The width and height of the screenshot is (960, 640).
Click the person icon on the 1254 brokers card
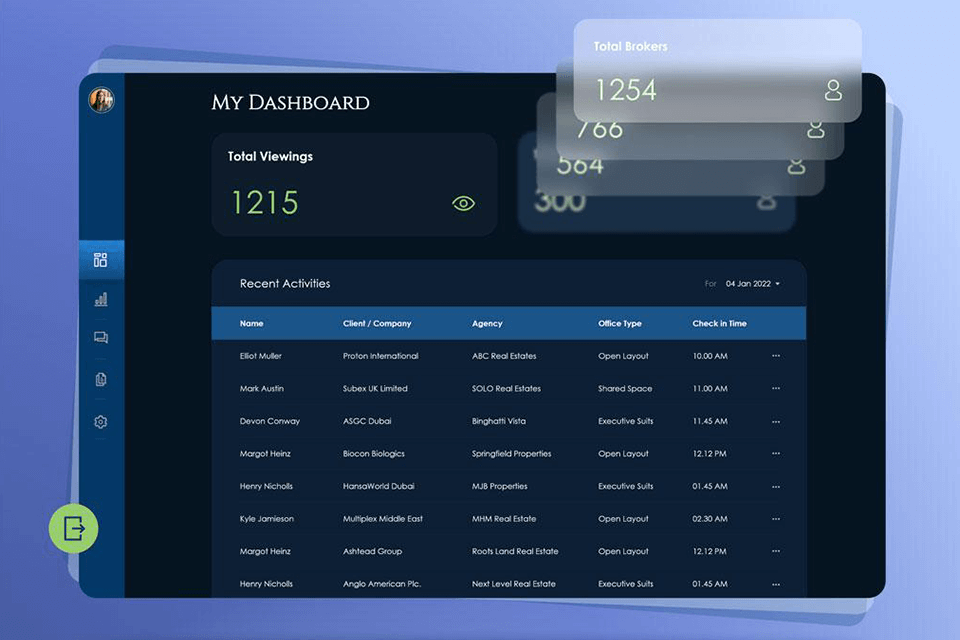click(833, 90)
